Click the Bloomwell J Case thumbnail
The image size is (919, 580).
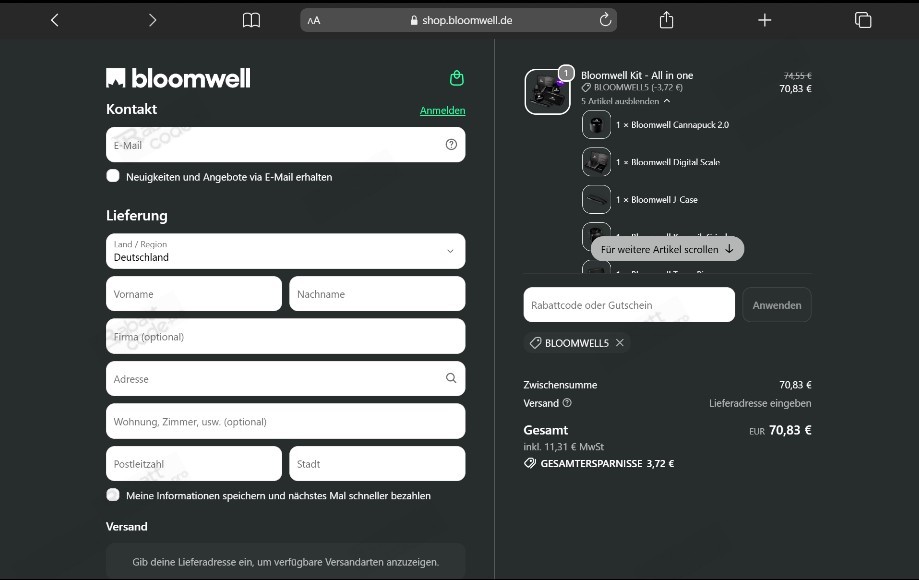click(x=596, y=199)
